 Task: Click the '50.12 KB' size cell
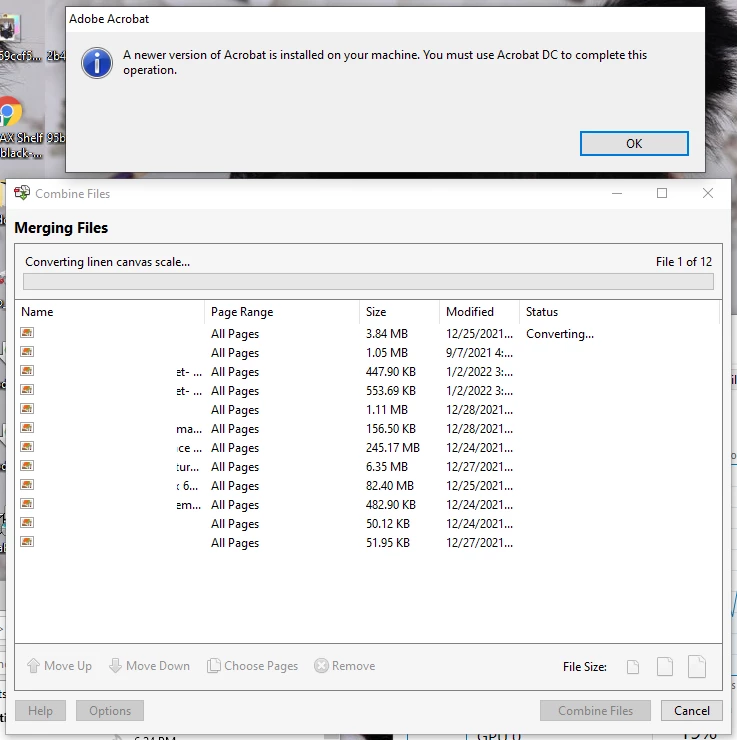point(388,524)
